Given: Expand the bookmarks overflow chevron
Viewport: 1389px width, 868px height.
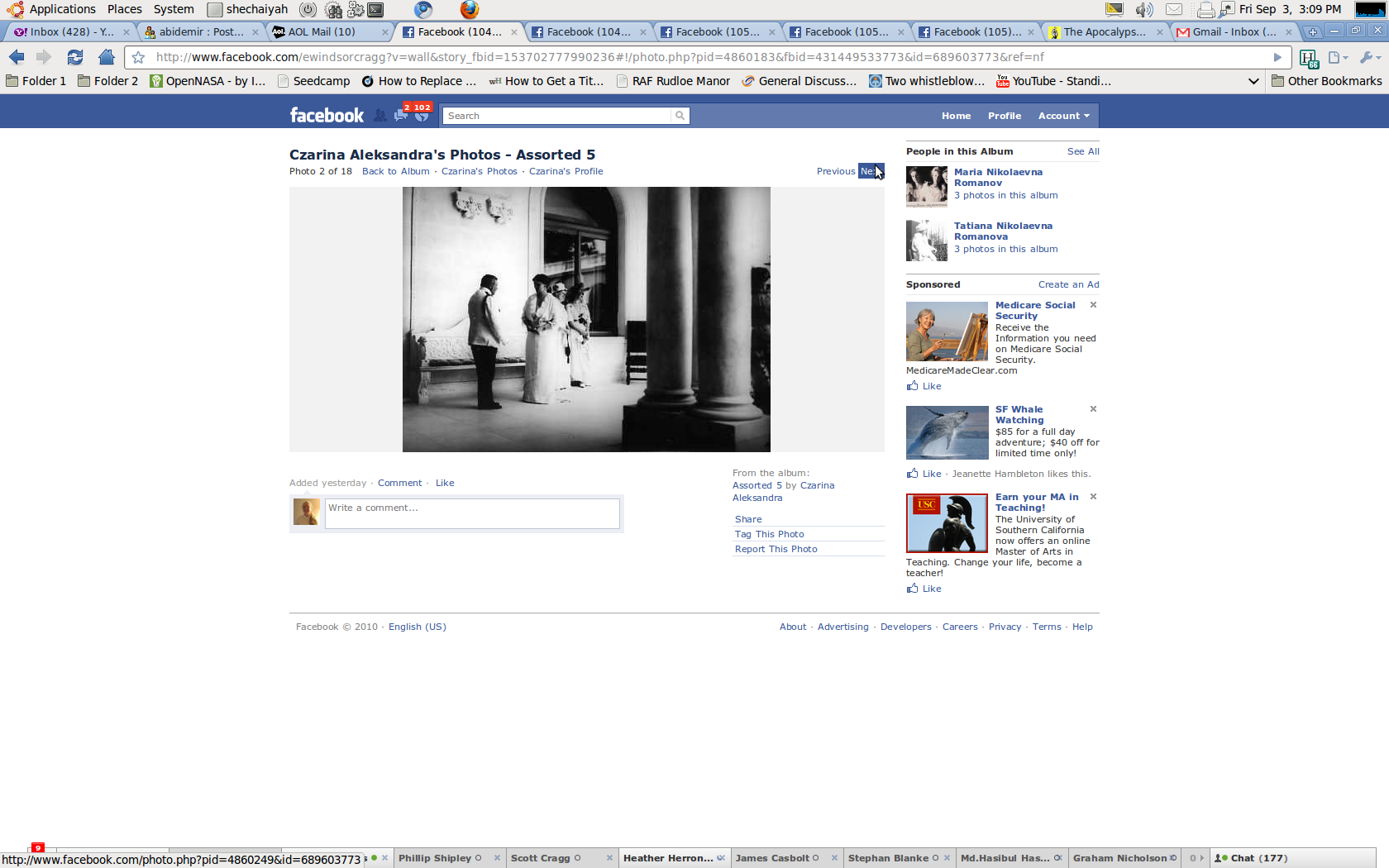Looking at the screenshot, I should 1253,81.
